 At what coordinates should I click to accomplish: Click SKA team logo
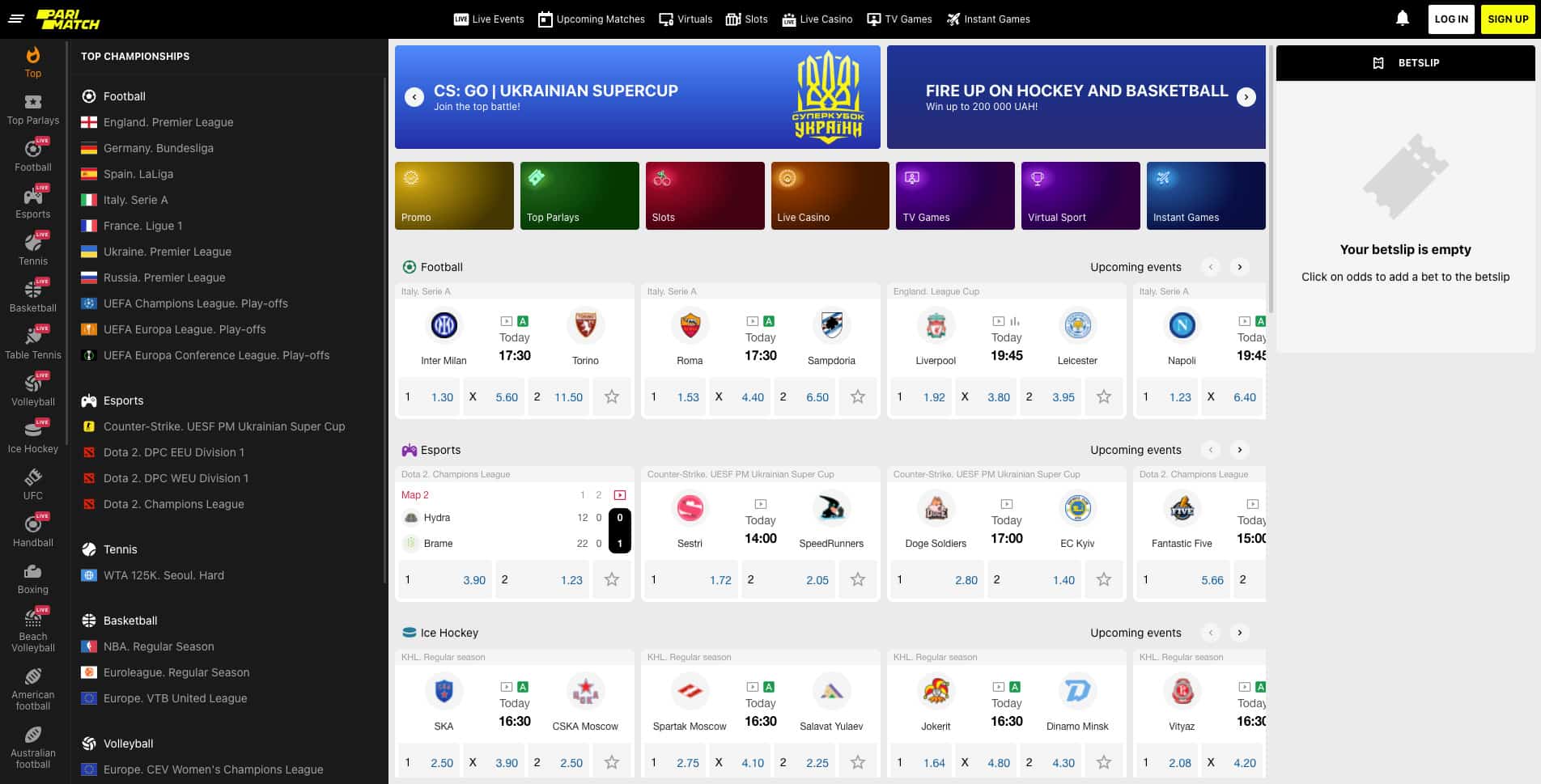tap(444, 691)
